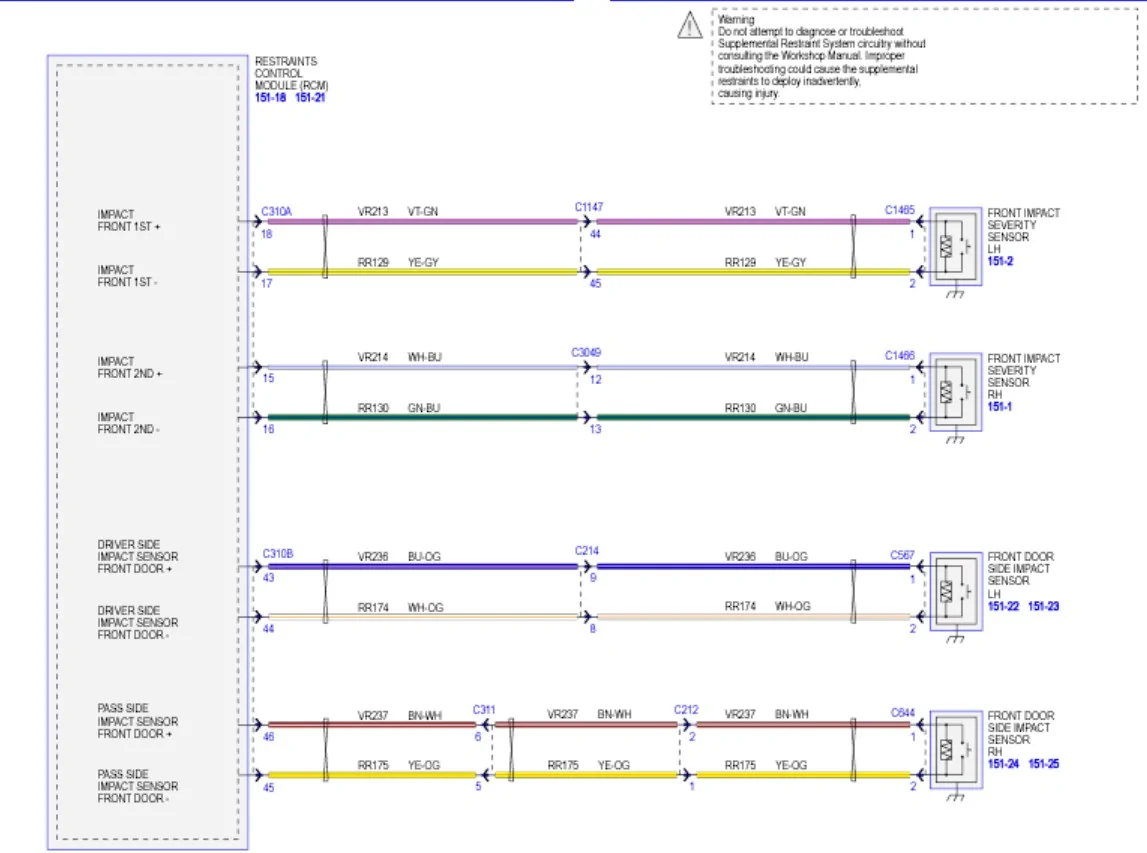This screenshot has height=853, width=1147.
Task: Select connector label C311
Action: (484, 710)
